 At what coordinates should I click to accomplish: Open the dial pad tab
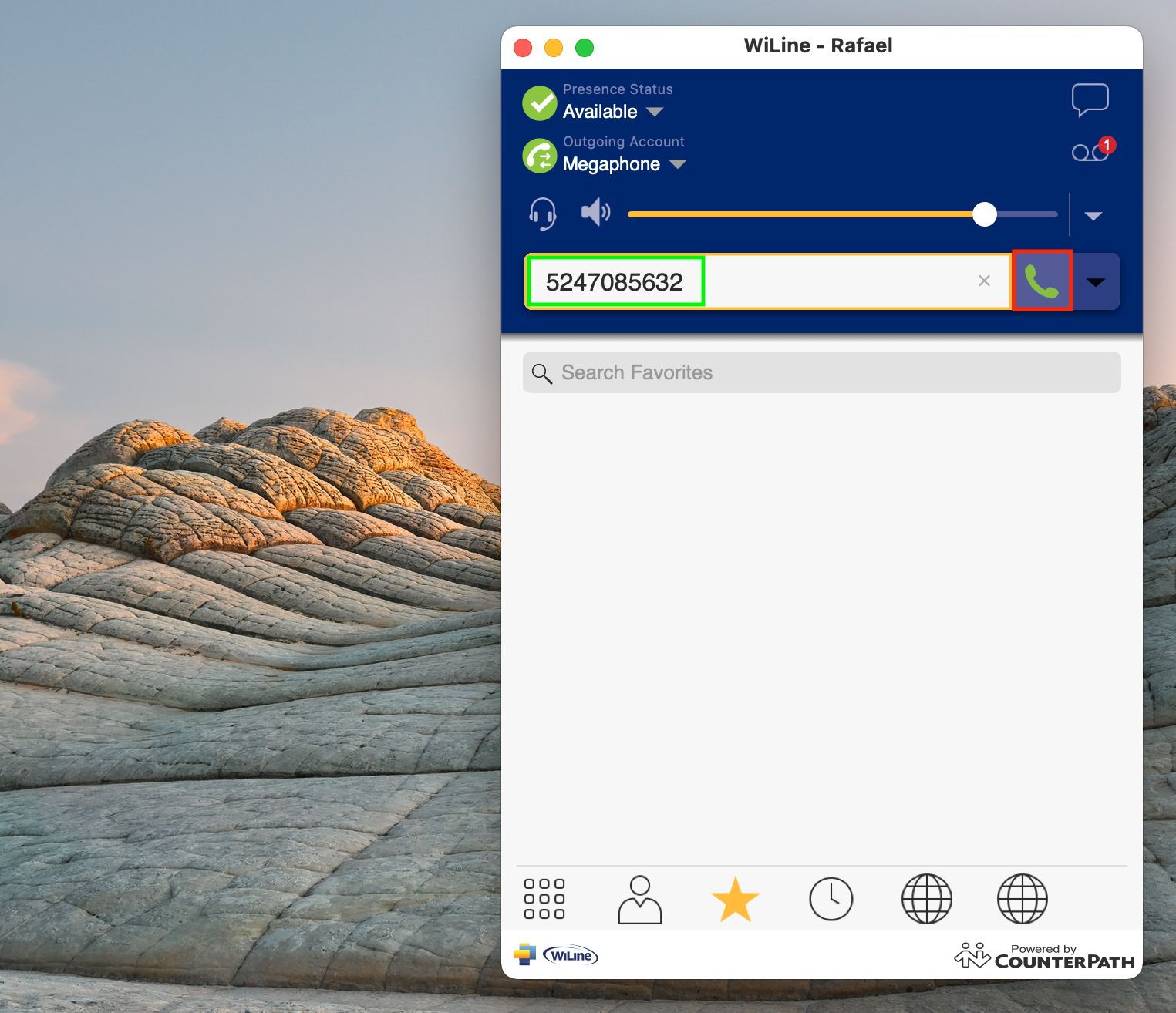tap(544, 899)
